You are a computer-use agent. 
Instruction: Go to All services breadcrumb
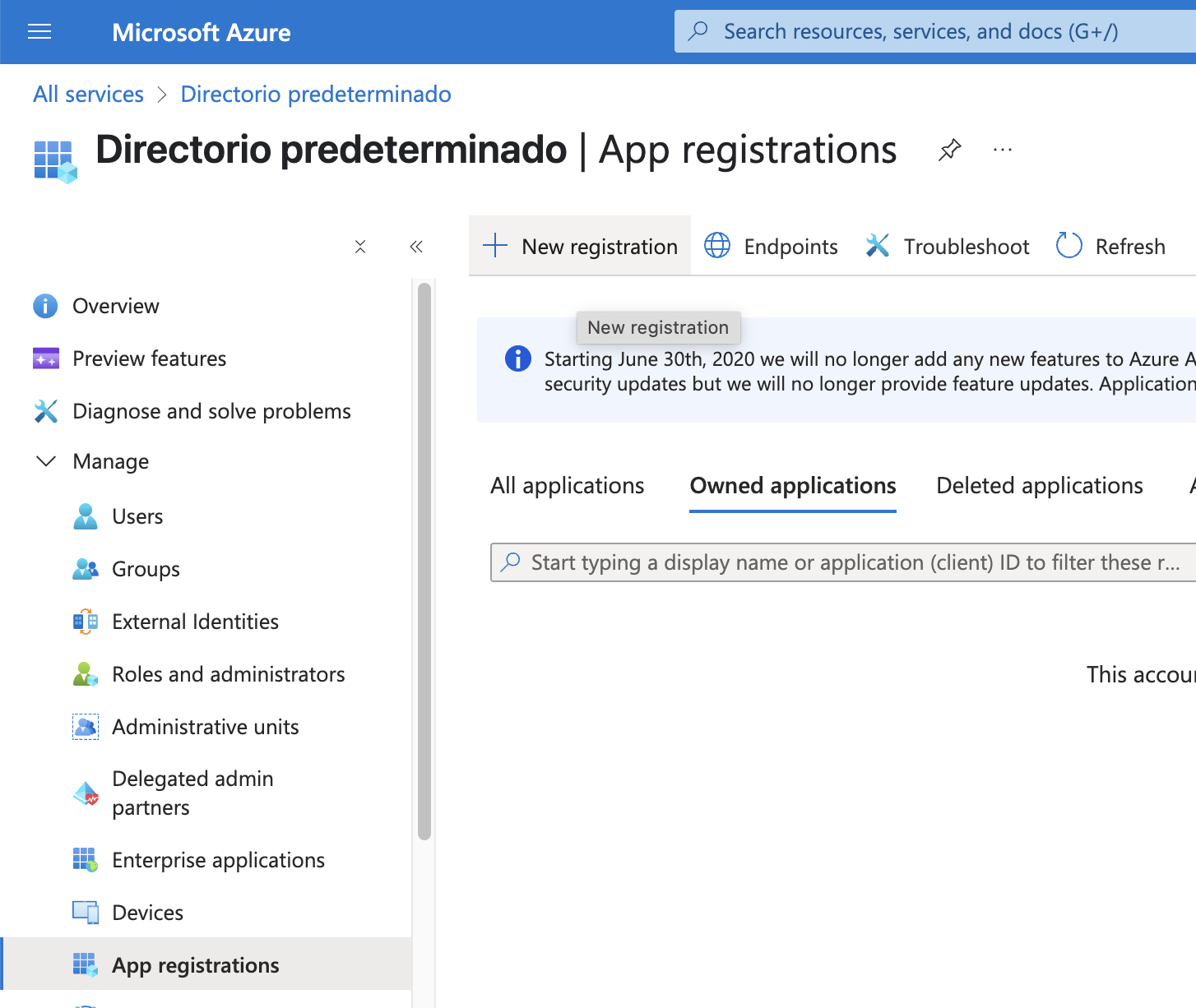tap(88, 94)
